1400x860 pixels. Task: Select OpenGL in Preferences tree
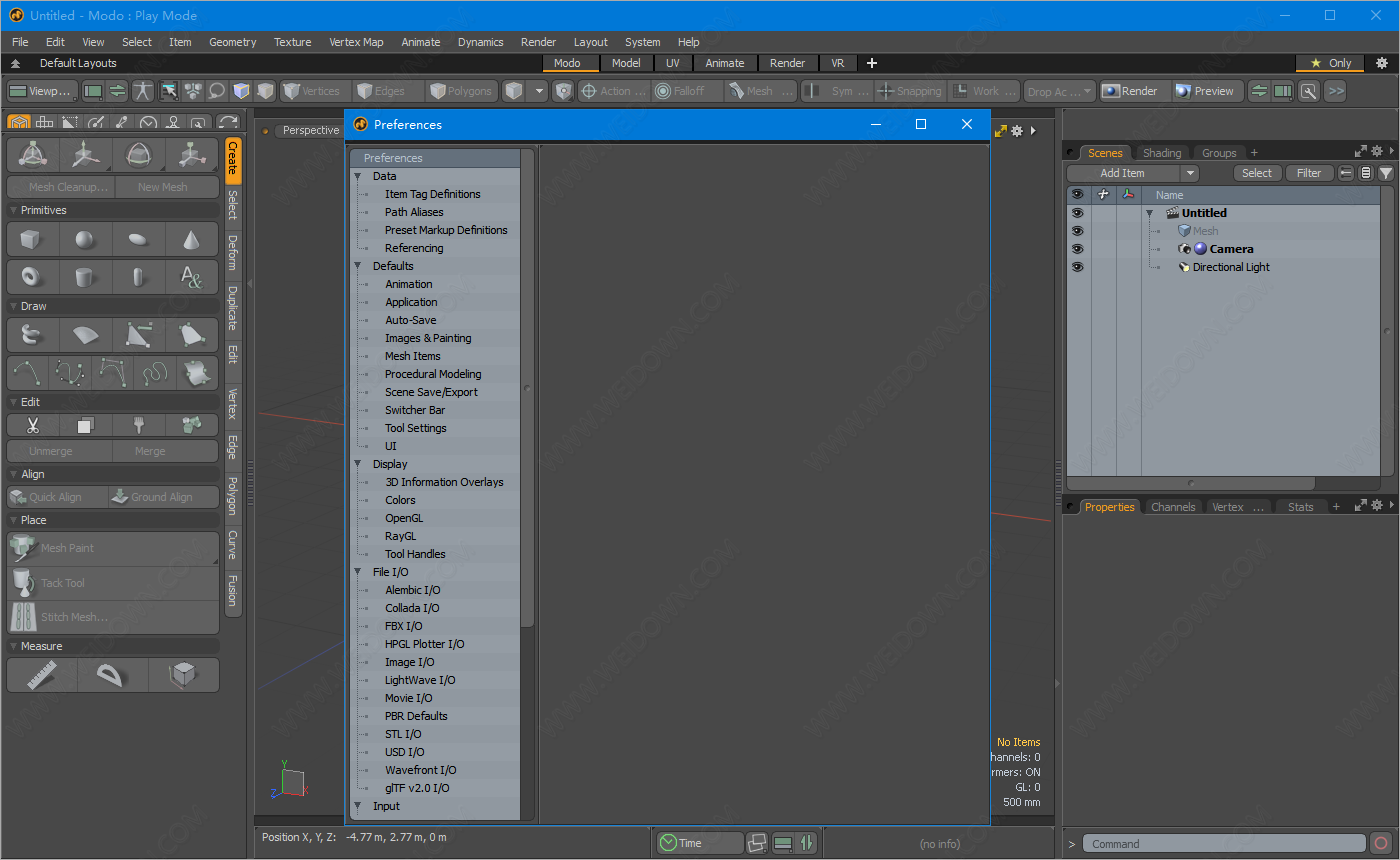404,518
